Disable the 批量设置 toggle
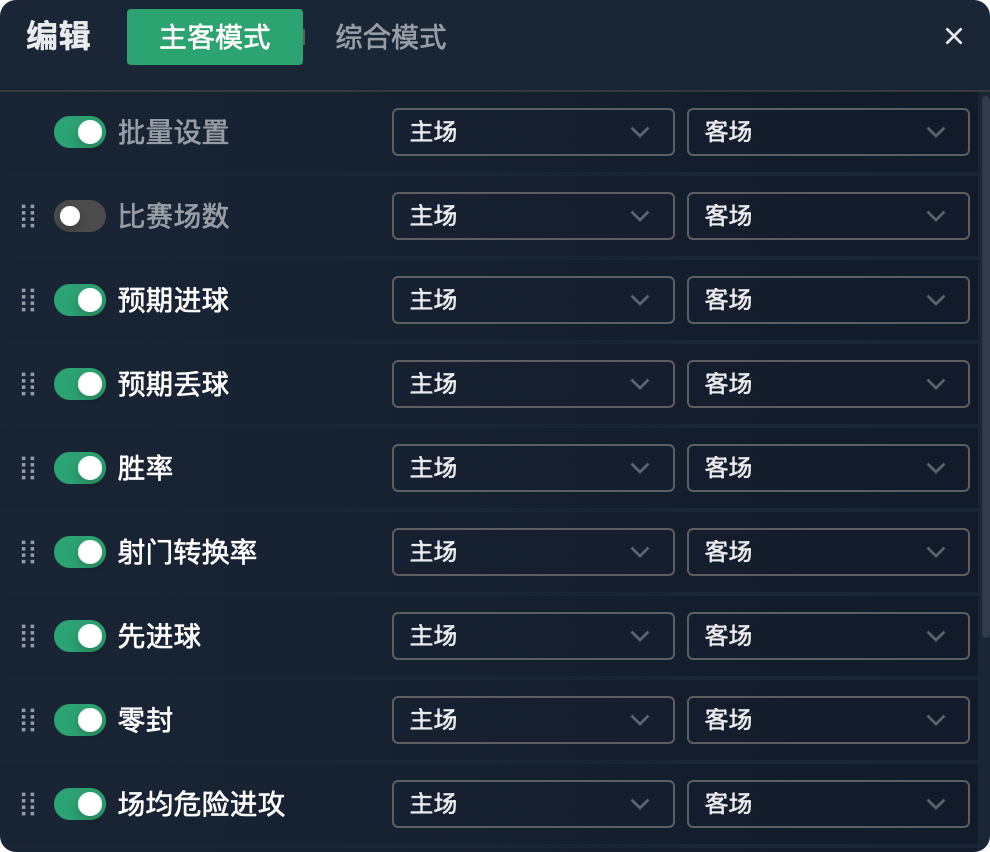Screen dimensions: 990x852 80,132
